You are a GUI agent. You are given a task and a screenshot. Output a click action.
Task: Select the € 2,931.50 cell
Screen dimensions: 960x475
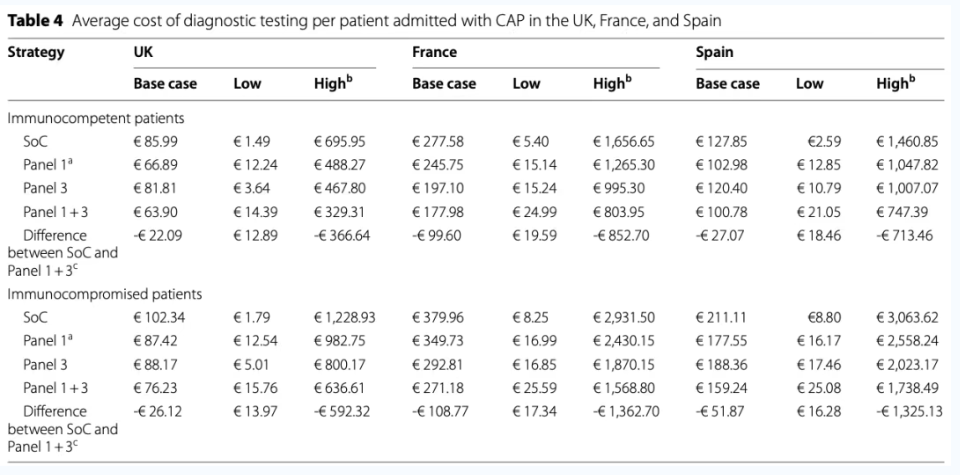tap(625, 318)
